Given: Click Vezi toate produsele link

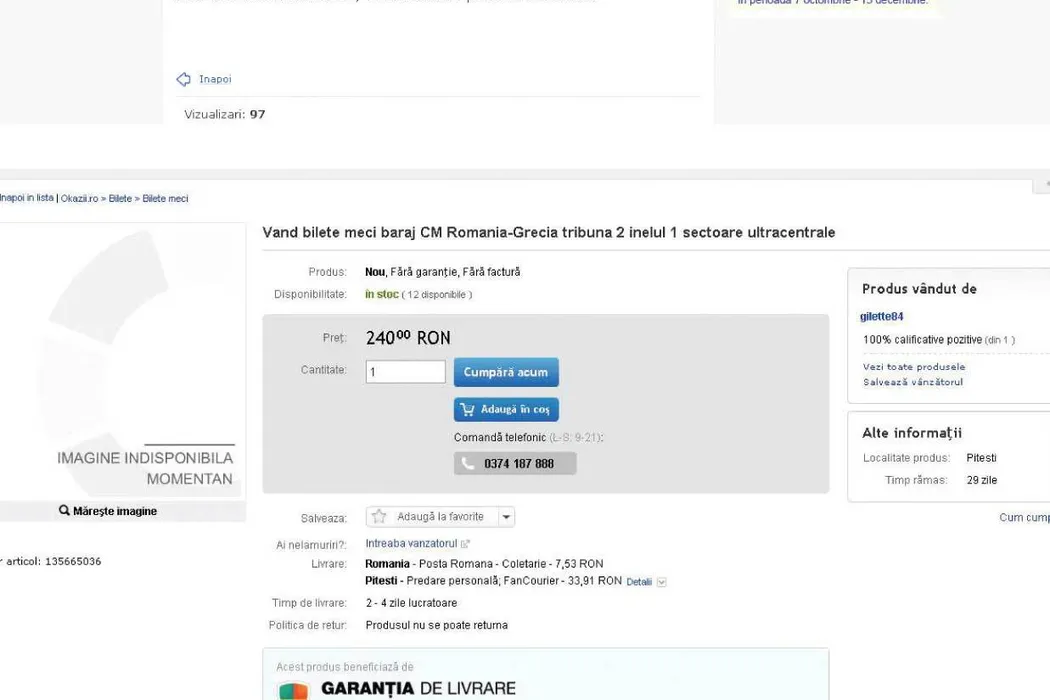Looking at the screenshot, I should 913,367.
